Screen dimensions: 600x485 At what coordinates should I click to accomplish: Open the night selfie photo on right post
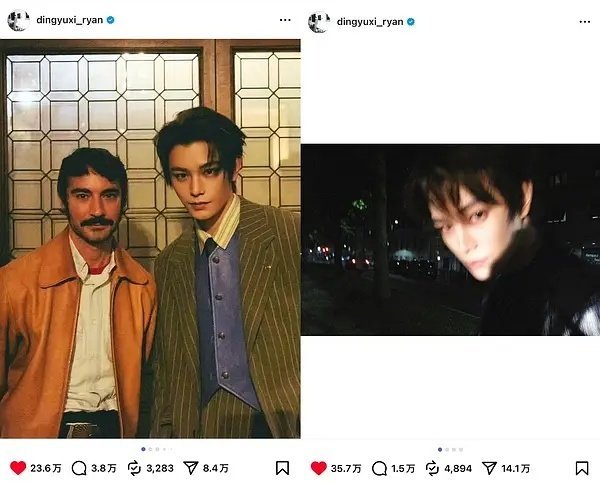point(450,240)
